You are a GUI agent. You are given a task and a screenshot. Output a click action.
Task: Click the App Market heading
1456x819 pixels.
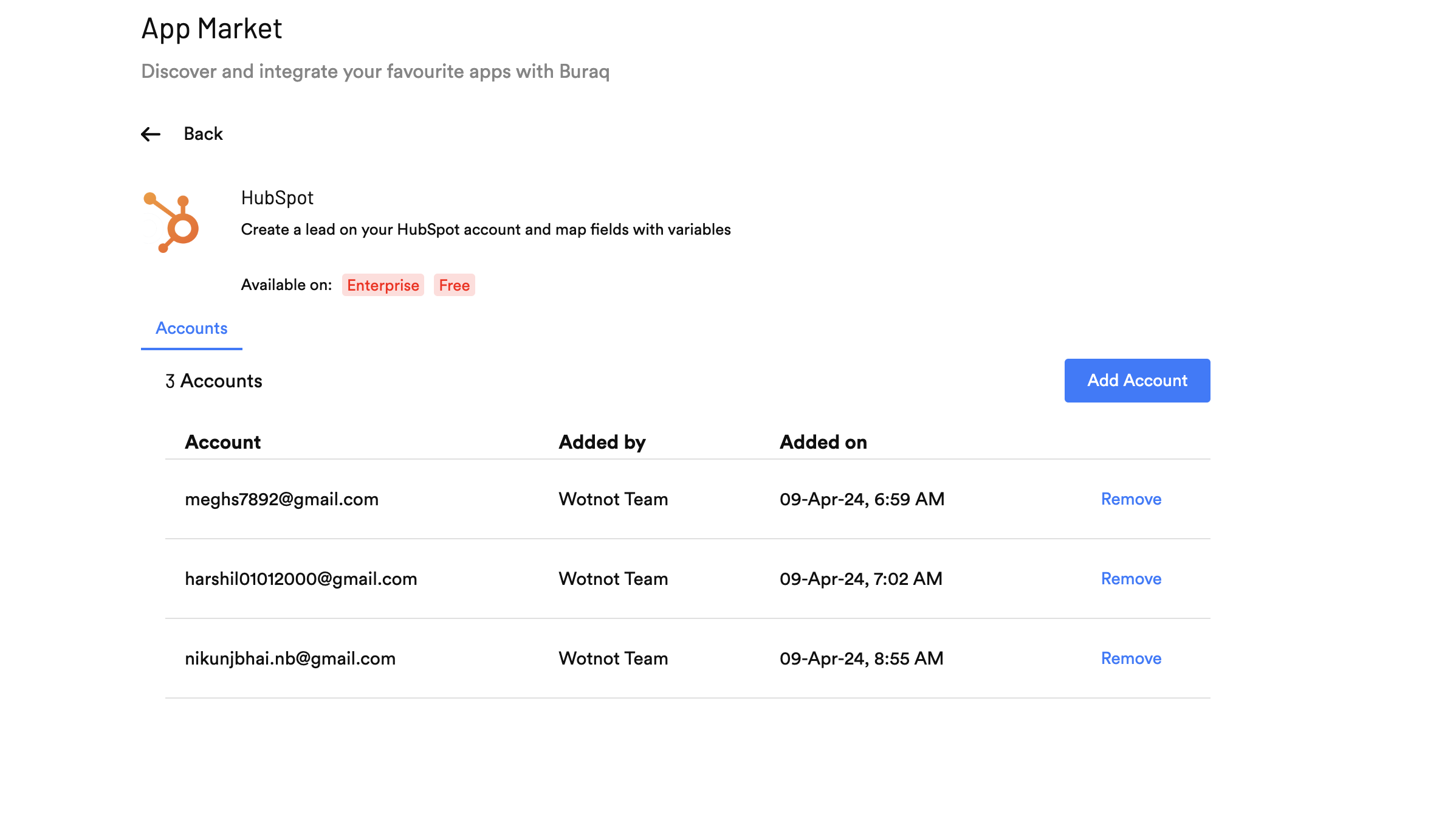[x=211, y=28]
